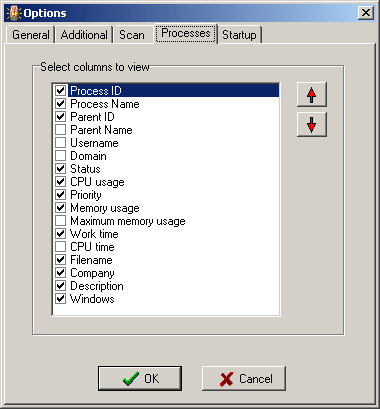Image resolution: width=380 pixels, height=409 pixels.
Task: Uncheck the Windows column checkbox
Action: point(60,298)
